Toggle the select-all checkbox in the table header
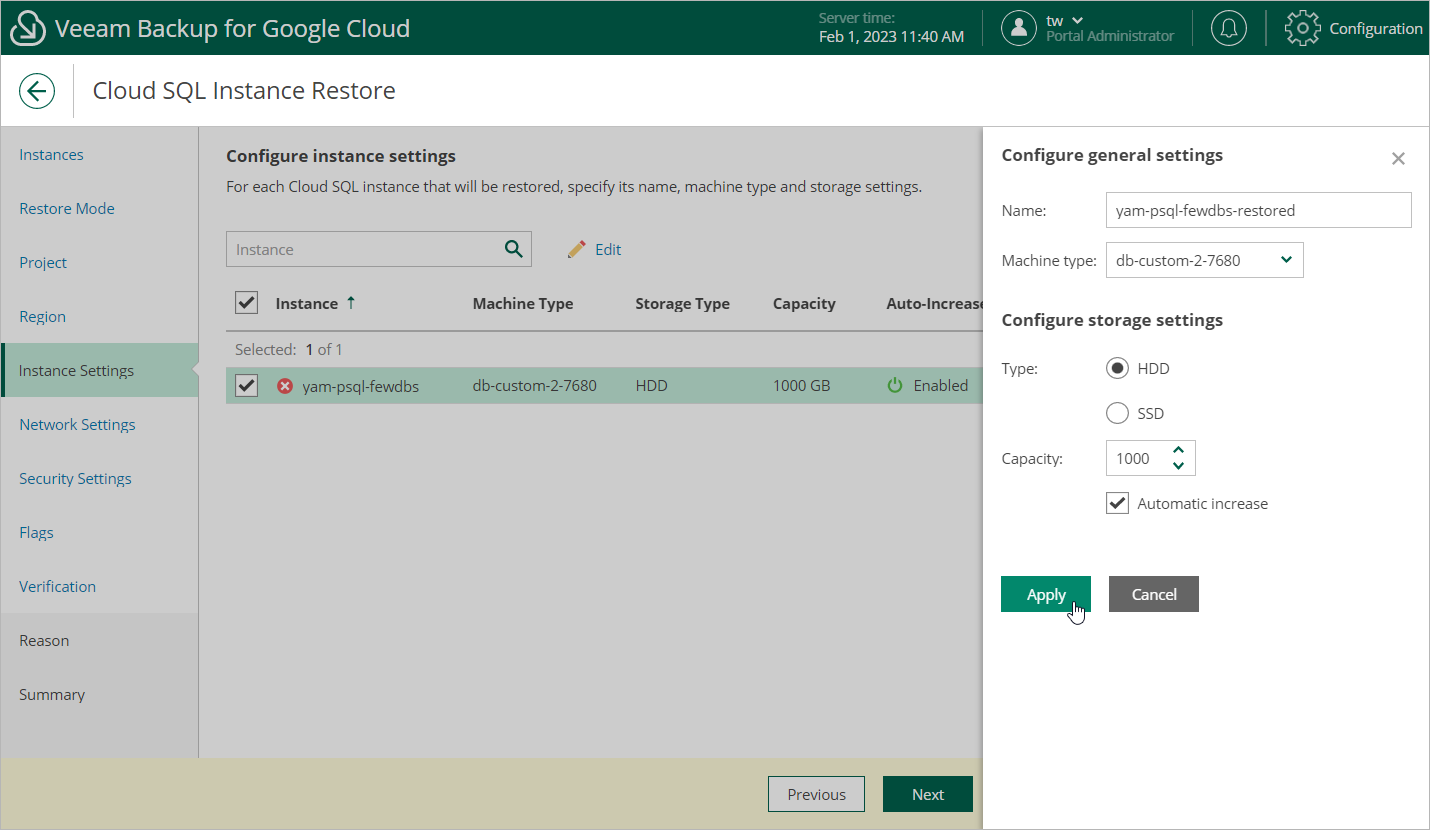The height and width of the screenshot is (830, 1430). [x=246, y=302]
